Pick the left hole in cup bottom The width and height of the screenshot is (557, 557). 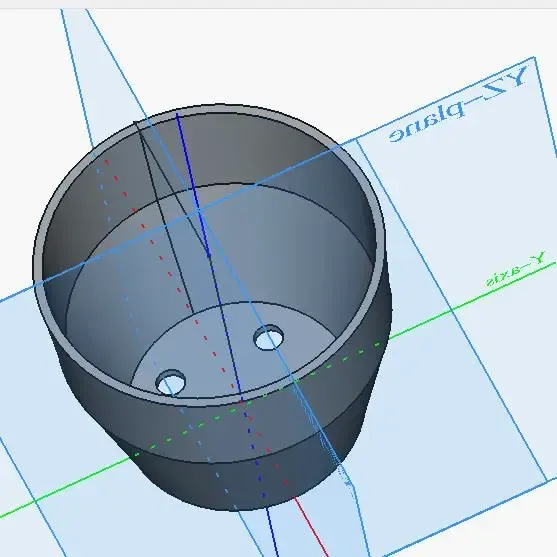(171, 382)
